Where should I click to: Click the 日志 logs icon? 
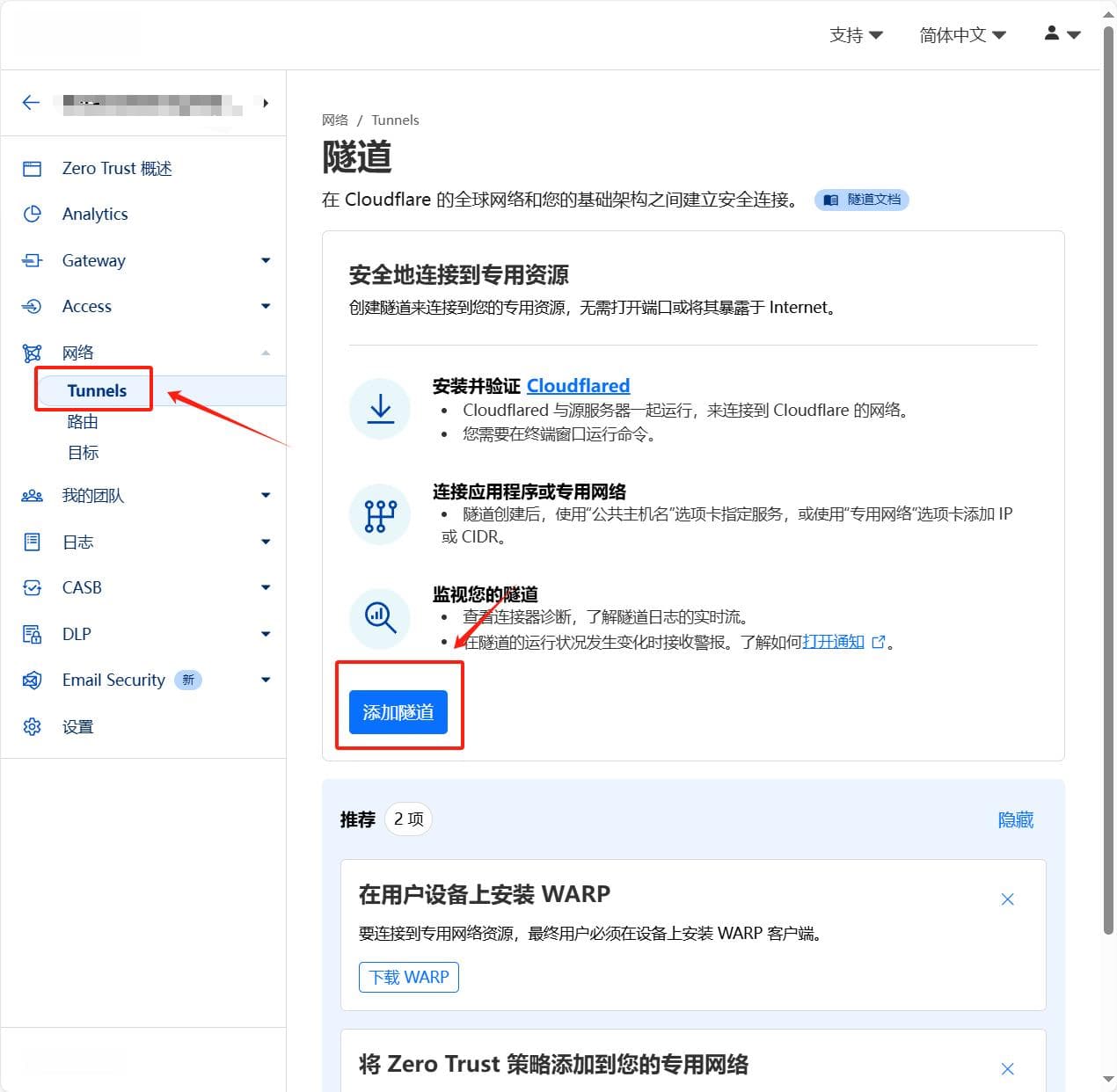(x=32, y=542)
